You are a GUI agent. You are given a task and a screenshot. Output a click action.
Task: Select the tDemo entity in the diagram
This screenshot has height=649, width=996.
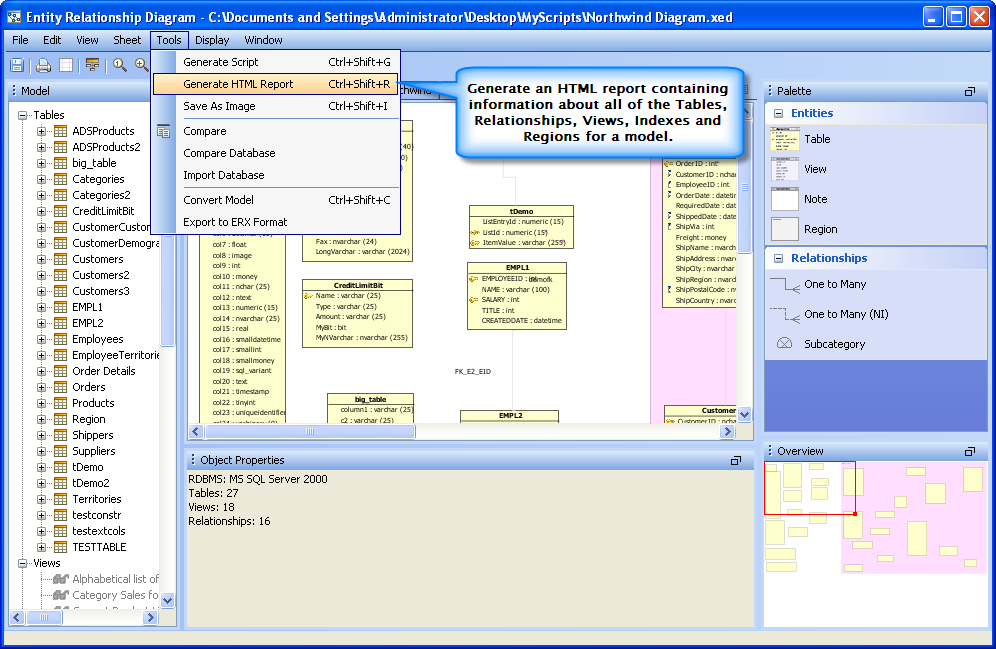pos(522,227)
